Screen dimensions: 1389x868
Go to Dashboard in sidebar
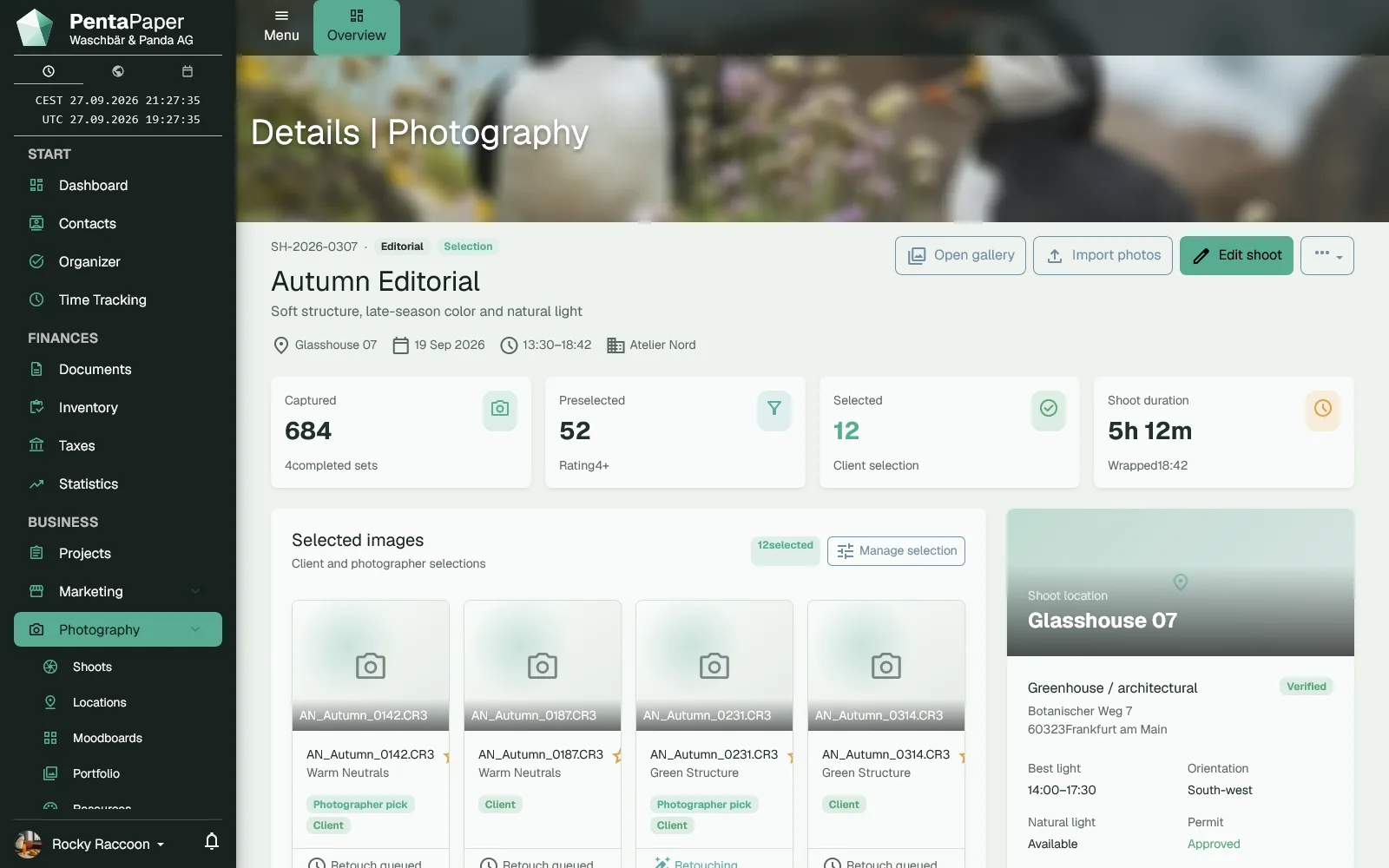(118, 185)
